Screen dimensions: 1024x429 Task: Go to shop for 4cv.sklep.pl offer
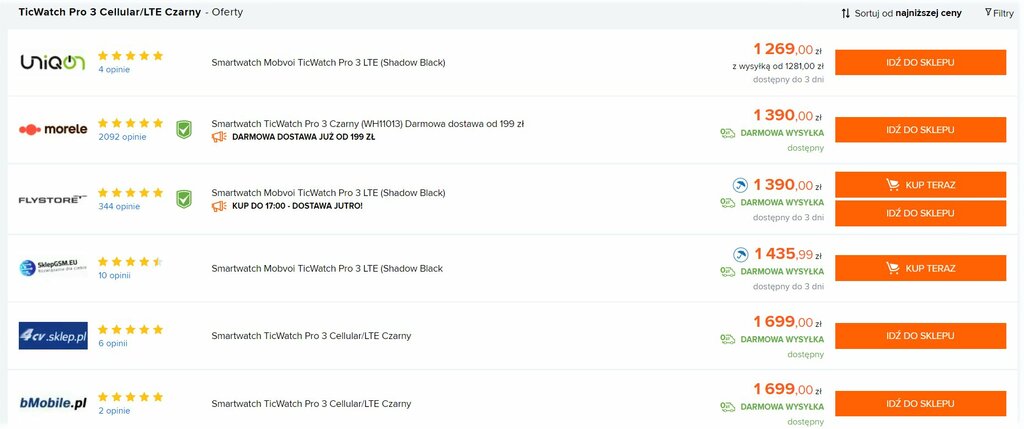click(920, 336)
